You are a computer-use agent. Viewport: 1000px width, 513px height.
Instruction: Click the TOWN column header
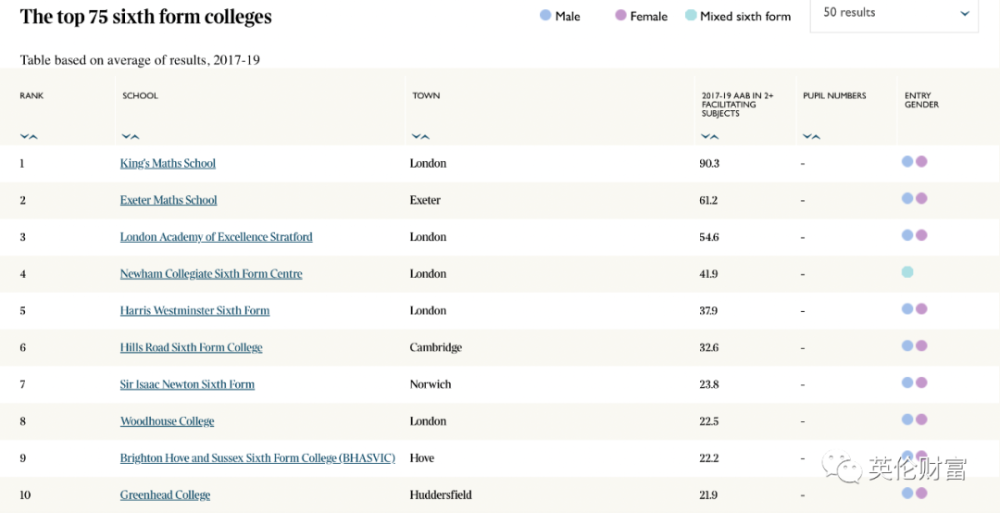426,96
